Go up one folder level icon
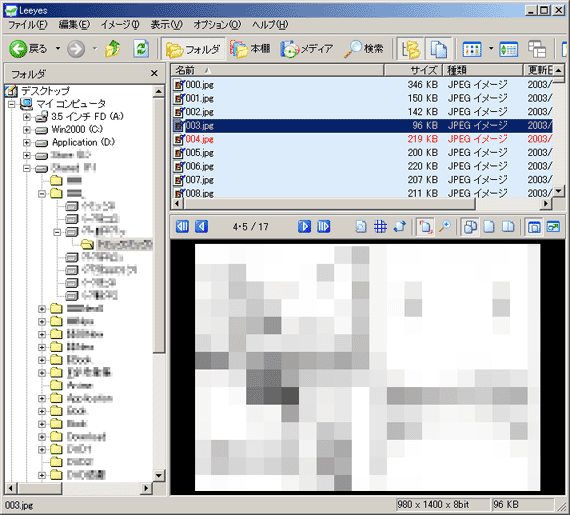570x515 pixels. (x=113, y=49)
